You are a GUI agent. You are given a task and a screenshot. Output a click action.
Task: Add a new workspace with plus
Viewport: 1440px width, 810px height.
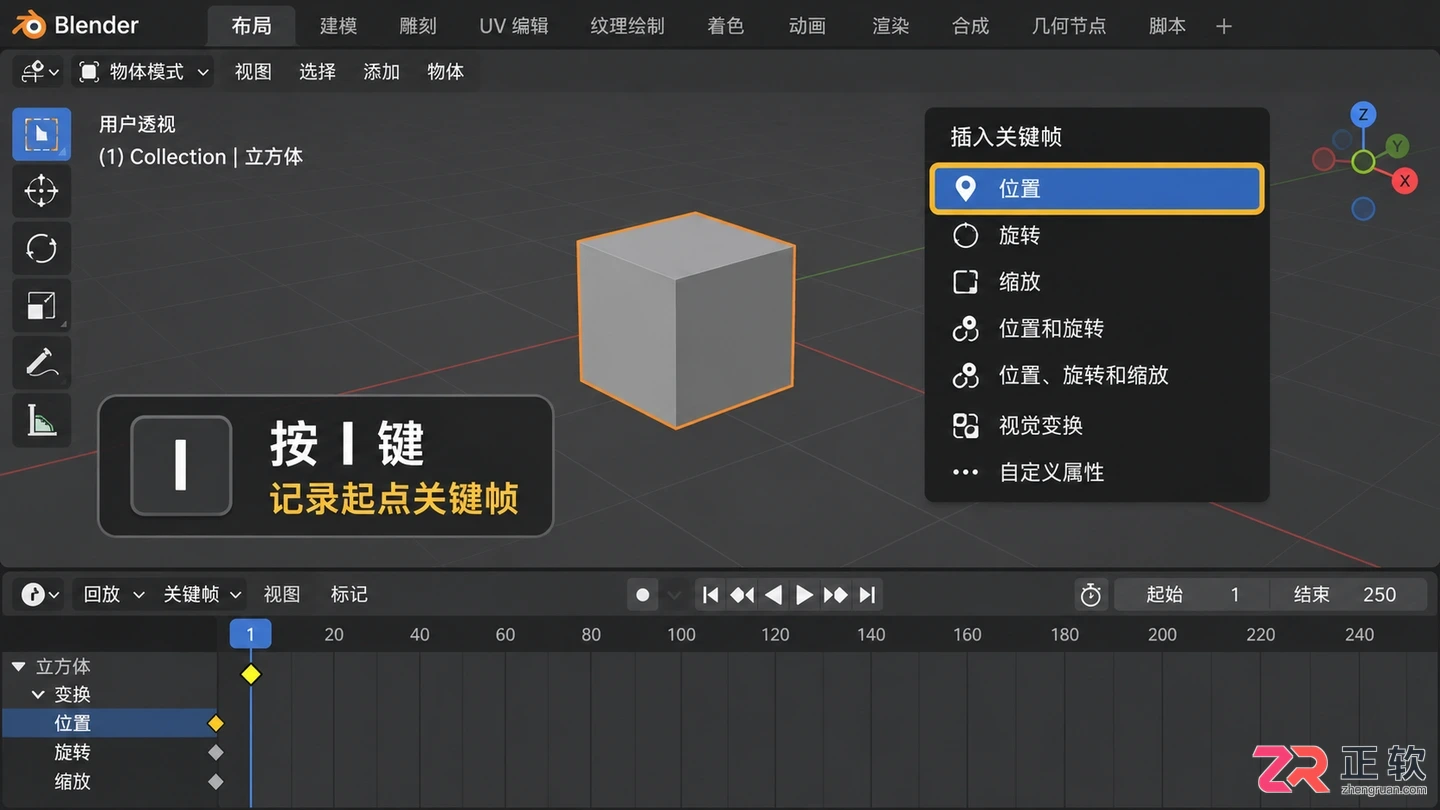click(1224, 26)
